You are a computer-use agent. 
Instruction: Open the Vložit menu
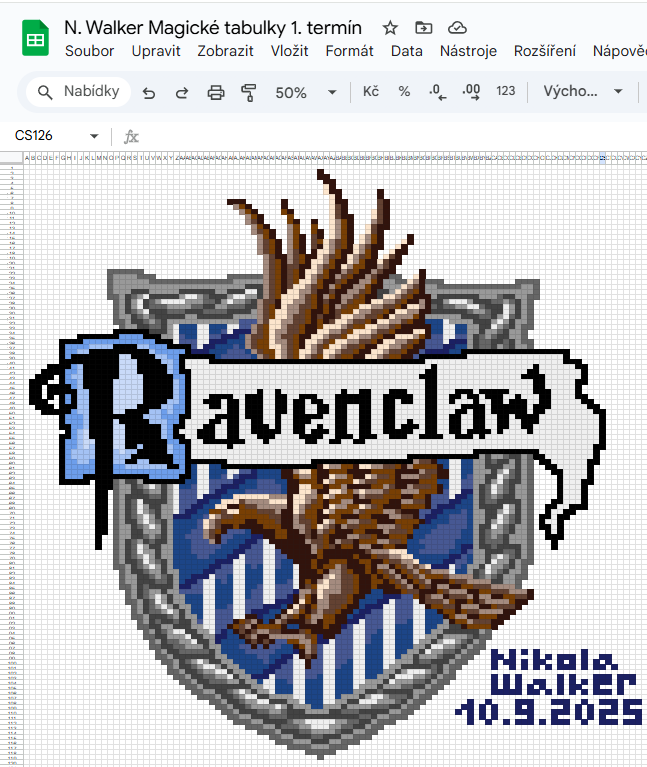click(290, 51)
